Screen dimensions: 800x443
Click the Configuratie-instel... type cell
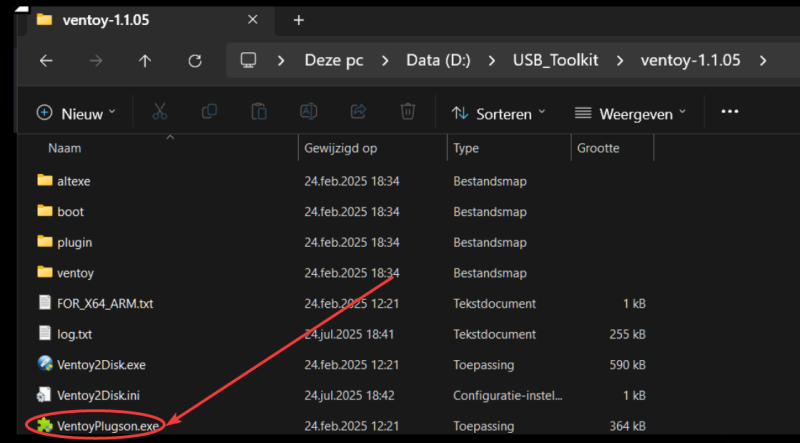tap(507, 396)
